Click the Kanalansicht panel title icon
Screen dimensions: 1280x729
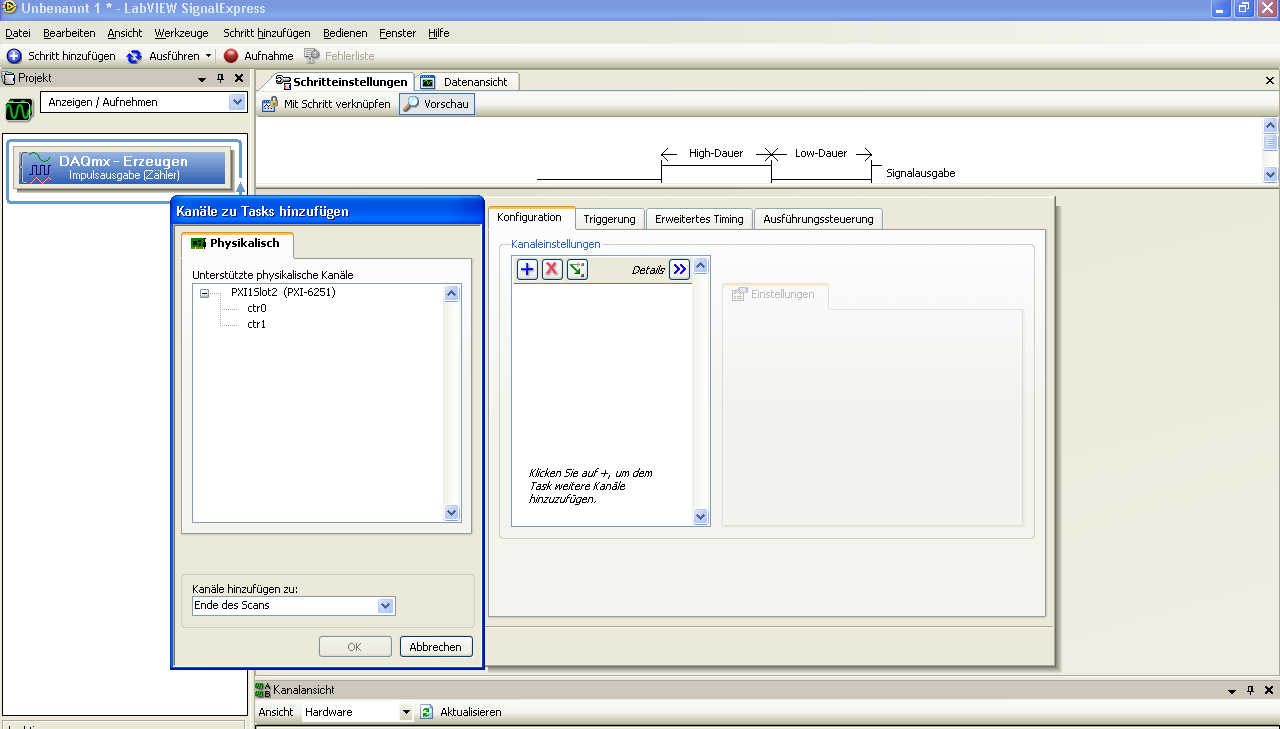pyautogui.click(x=263, y=690)
